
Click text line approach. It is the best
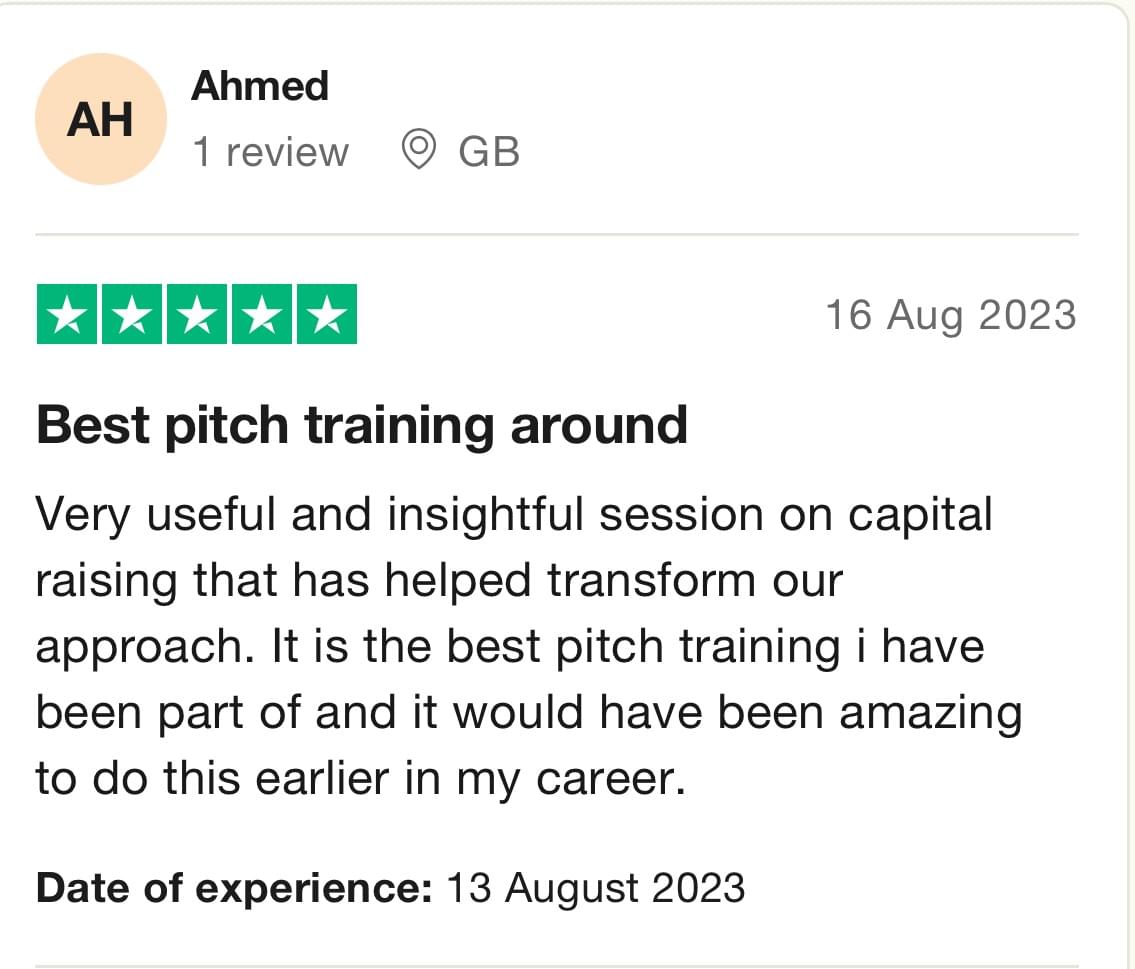tap(510, 648)
